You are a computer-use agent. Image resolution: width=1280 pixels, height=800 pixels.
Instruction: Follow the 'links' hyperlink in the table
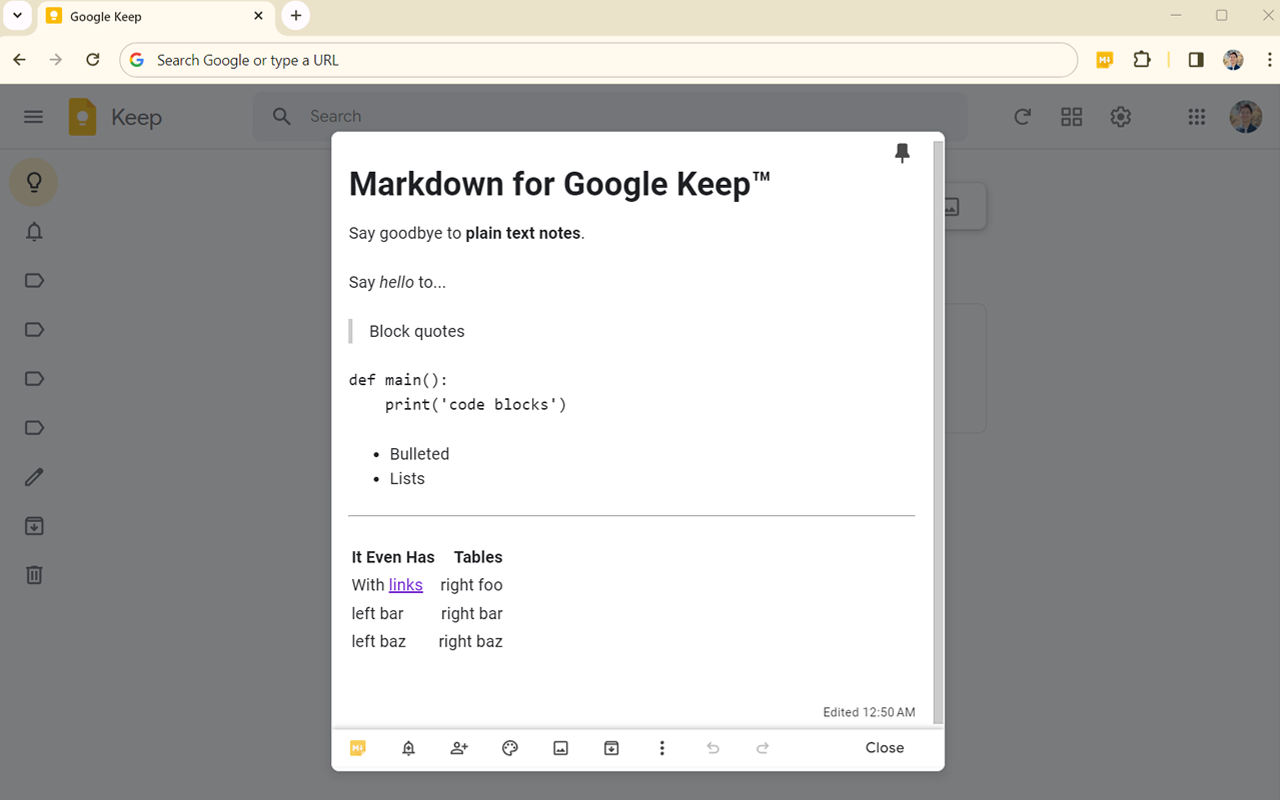[x=406, y=585]
